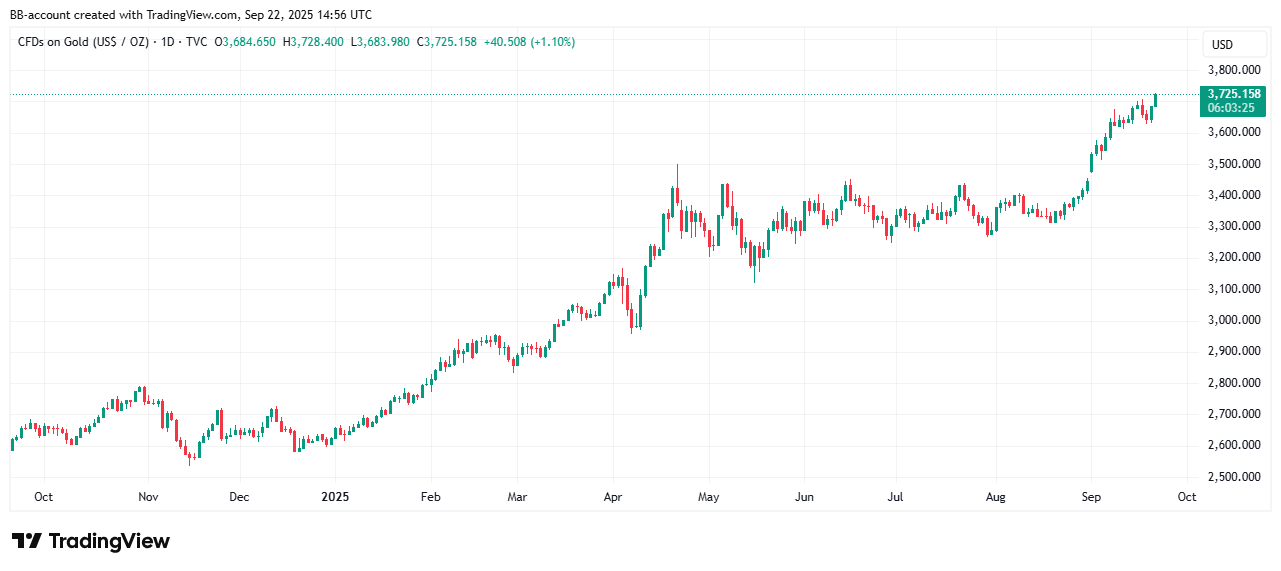Click the CFDs on Gold symbol title
1281x571 pixels.
click(83, 42)
